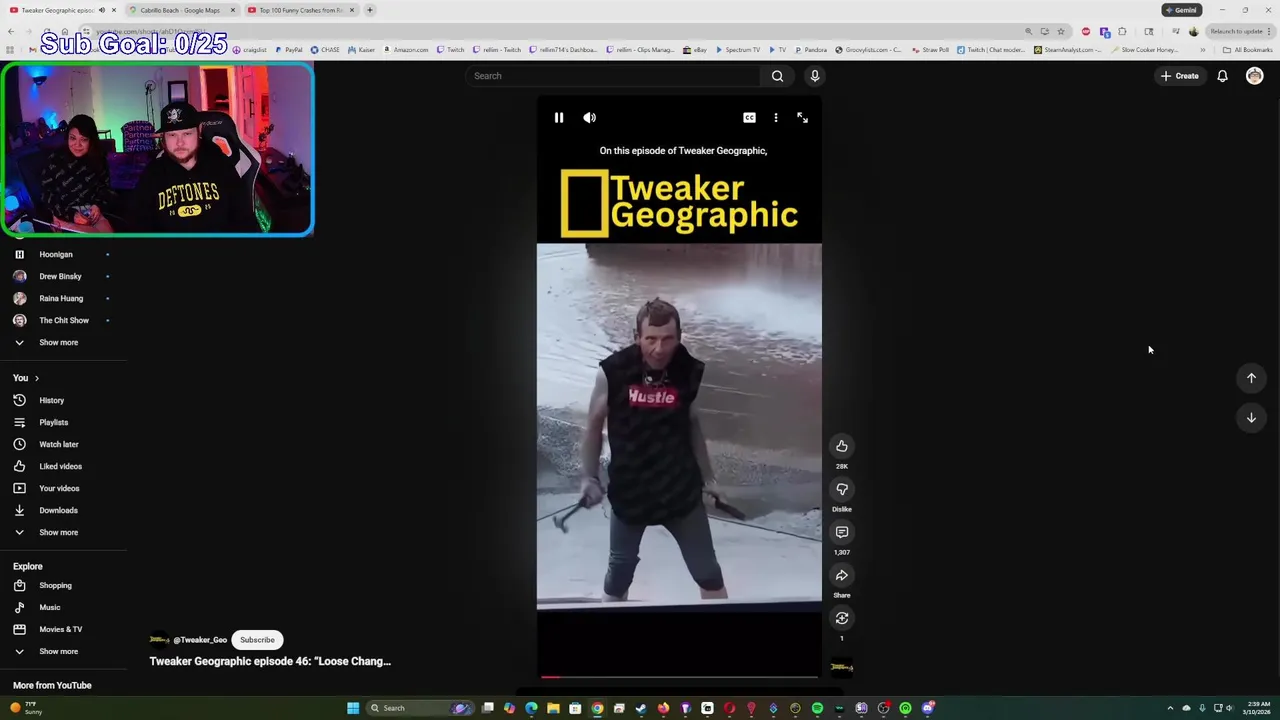1280x720 pixels.
Task: Start voice search with microphone icon
Action: 815,76
